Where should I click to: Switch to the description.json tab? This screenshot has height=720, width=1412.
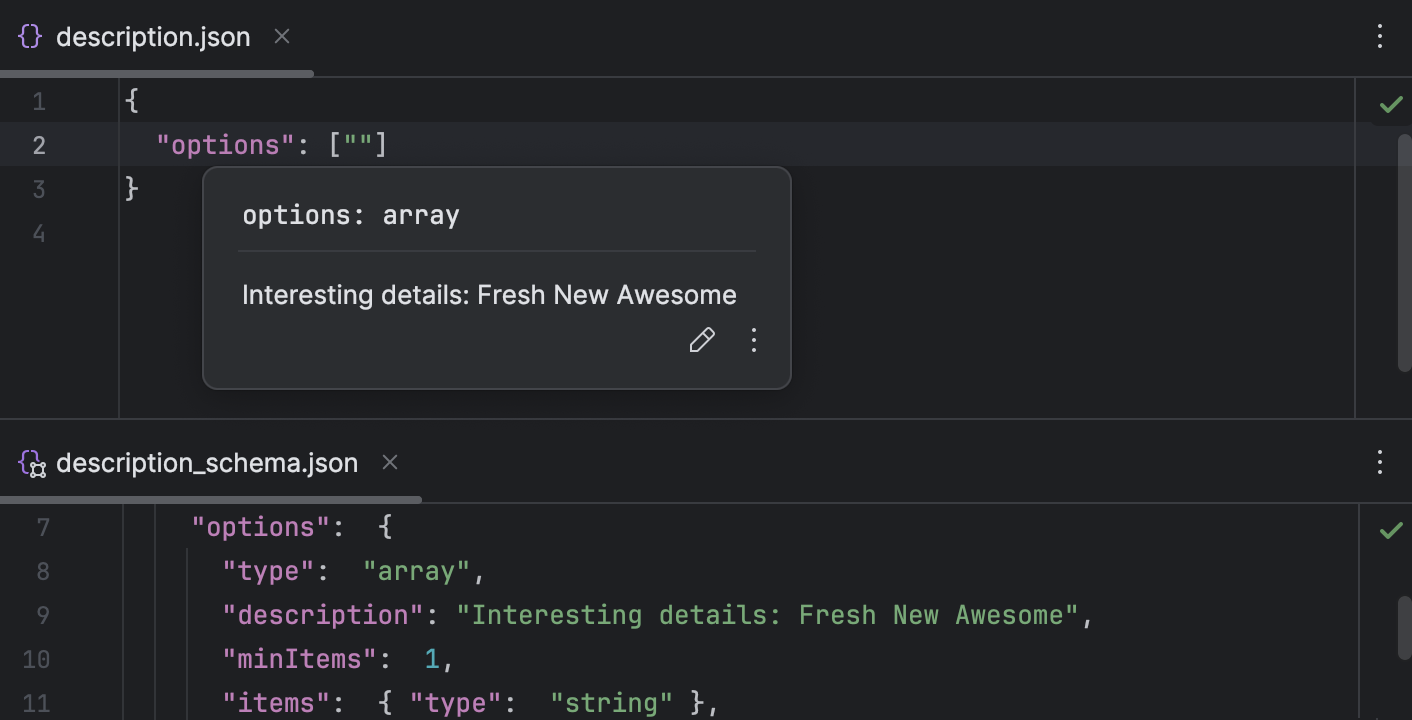pyautogui.click(x=153, y=36)
